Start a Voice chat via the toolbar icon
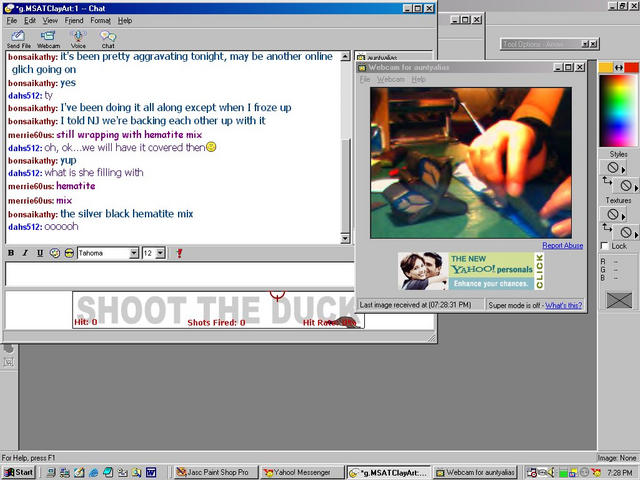The image size is (640, 480). (78, 40)
